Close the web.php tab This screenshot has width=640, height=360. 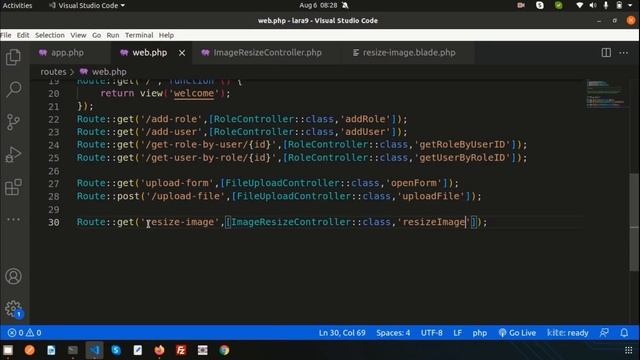[x=182, y=53]
